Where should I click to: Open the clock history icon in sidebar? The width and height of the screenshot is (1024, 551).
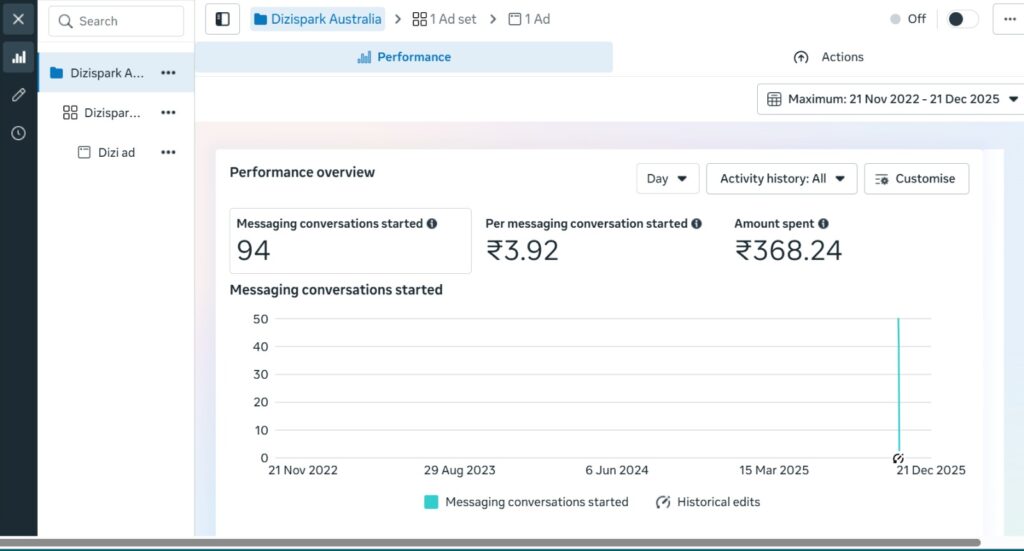pyautogui.click(x=18, y=133)
